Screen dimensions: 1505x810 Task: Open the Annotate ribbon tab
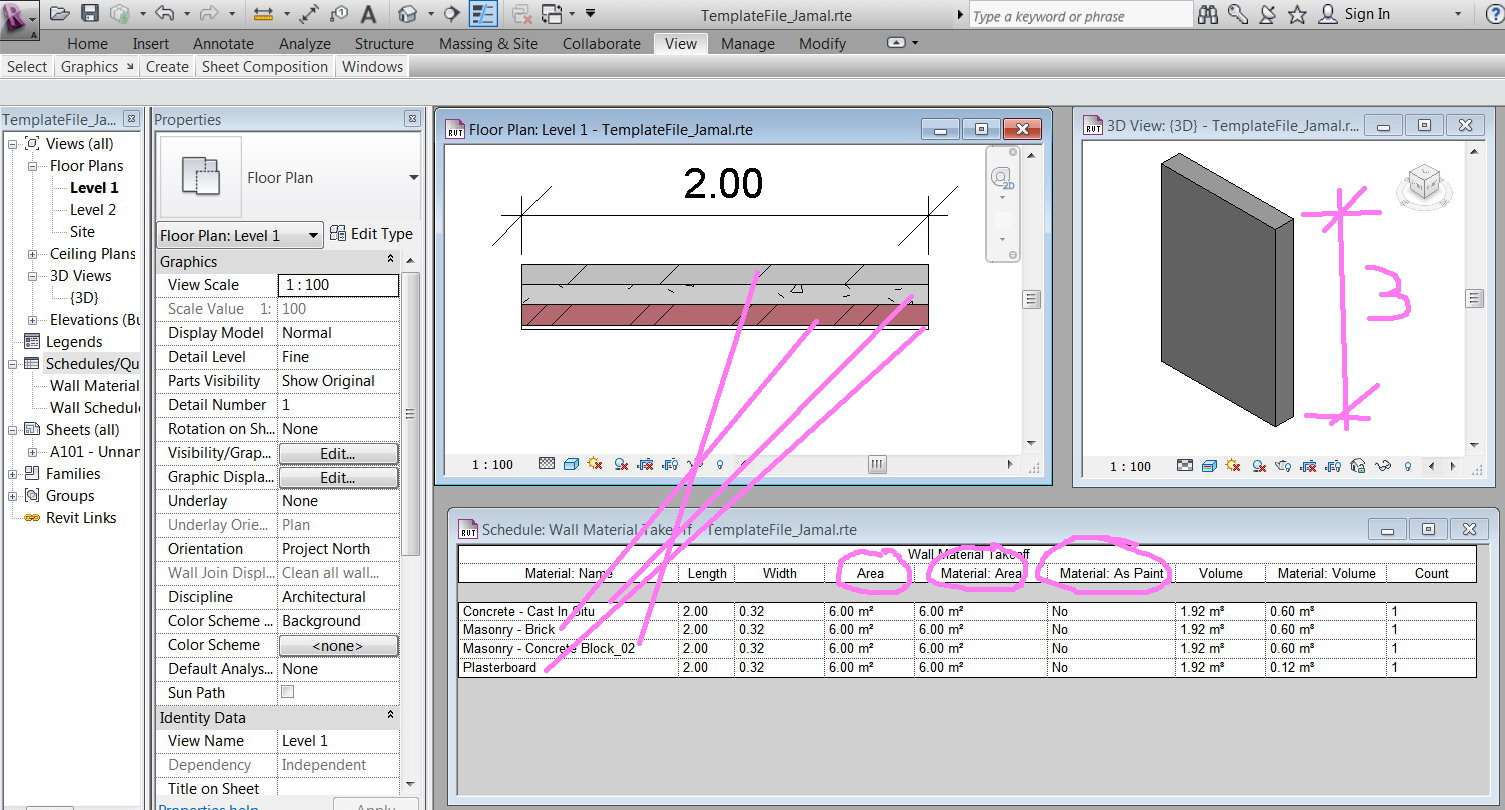224,43
